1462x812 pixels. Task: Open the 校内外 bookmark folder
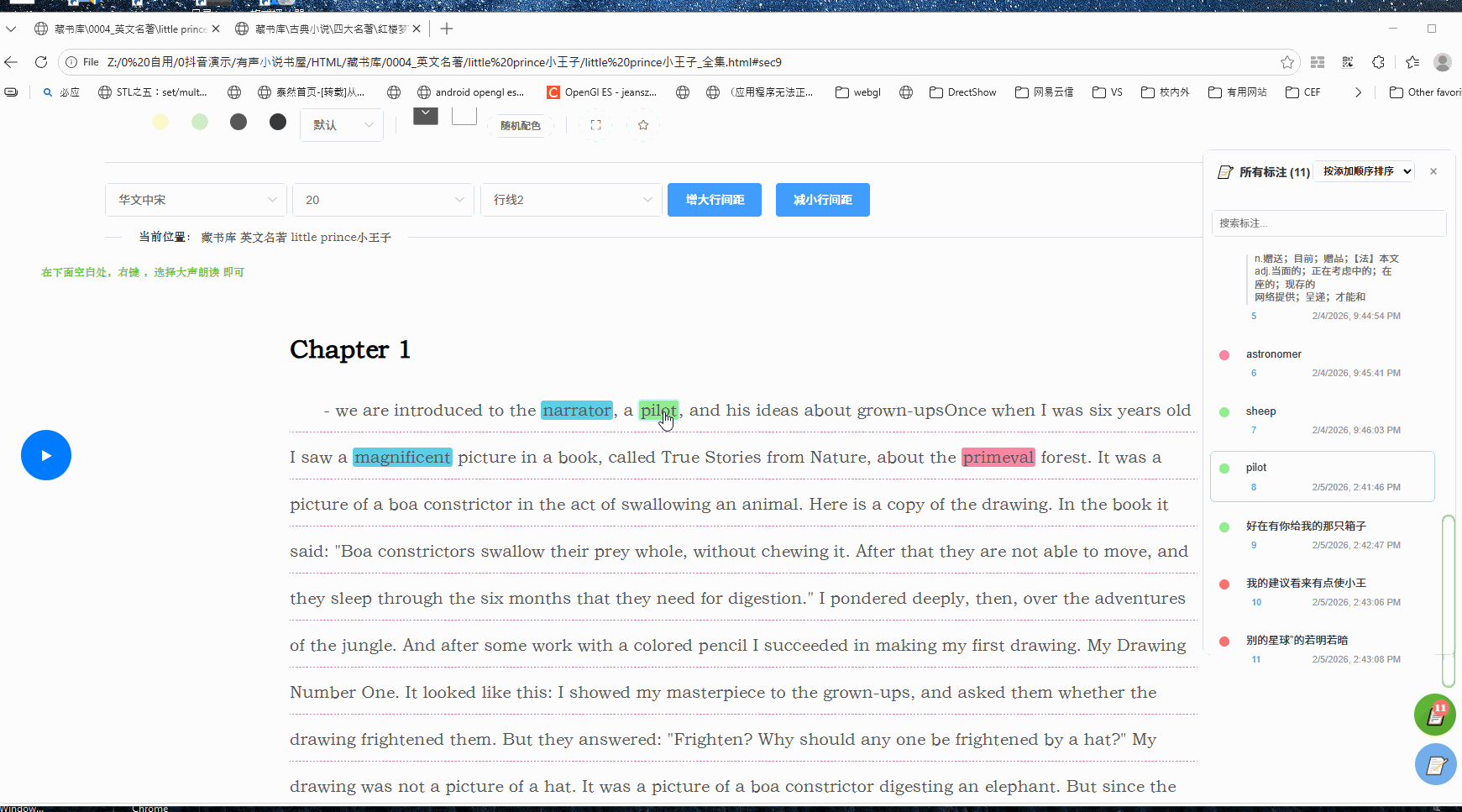tap(1166, 92)
